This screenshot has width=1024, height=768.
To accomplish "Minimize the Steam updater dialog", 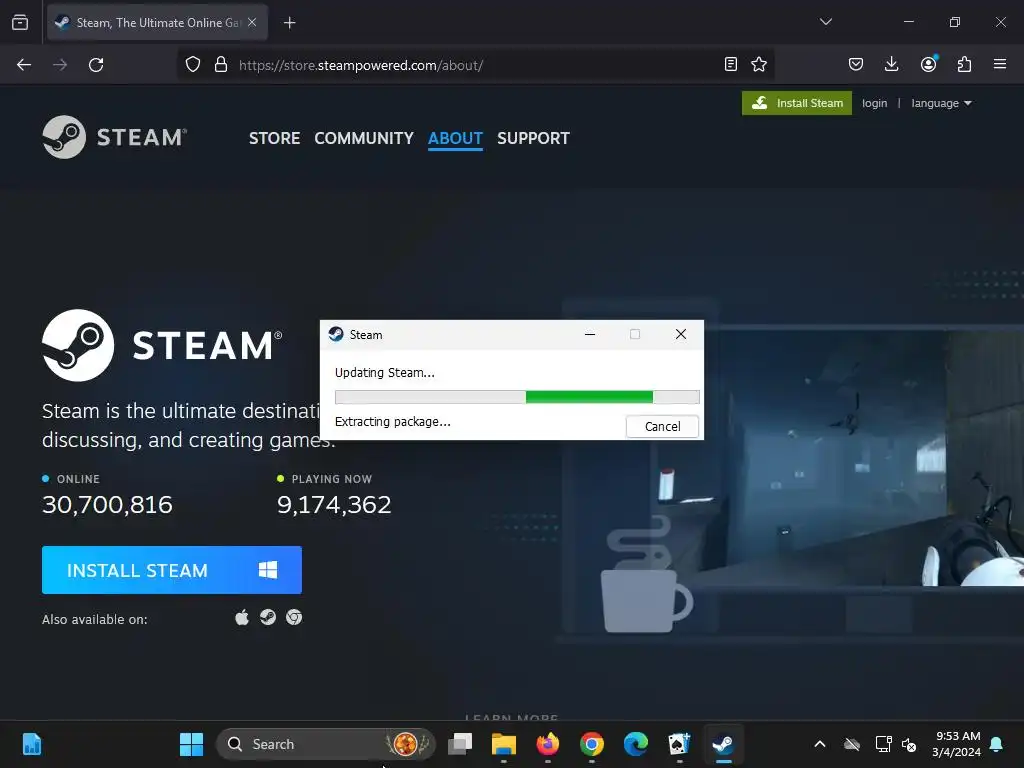I will coord(590,334).
